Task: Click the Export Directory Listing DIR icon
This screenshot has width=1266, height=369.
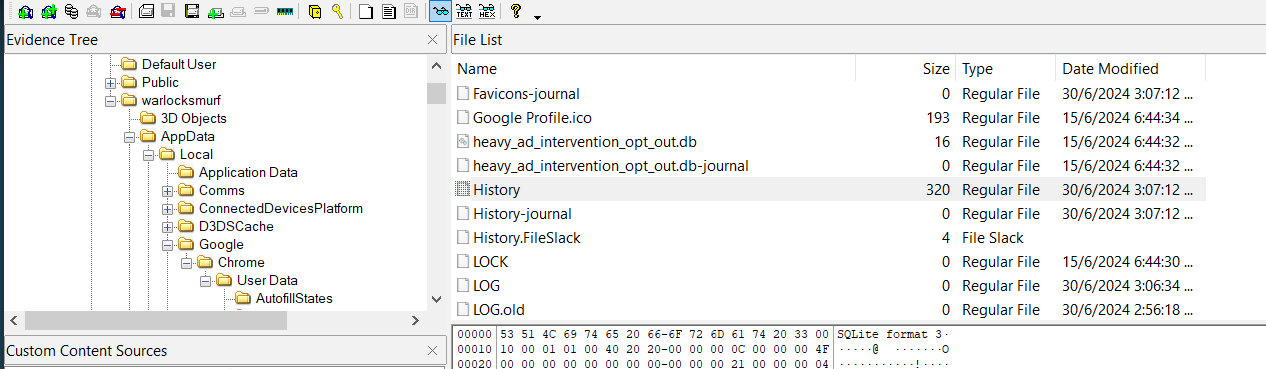Action: [x=411, y=12]
